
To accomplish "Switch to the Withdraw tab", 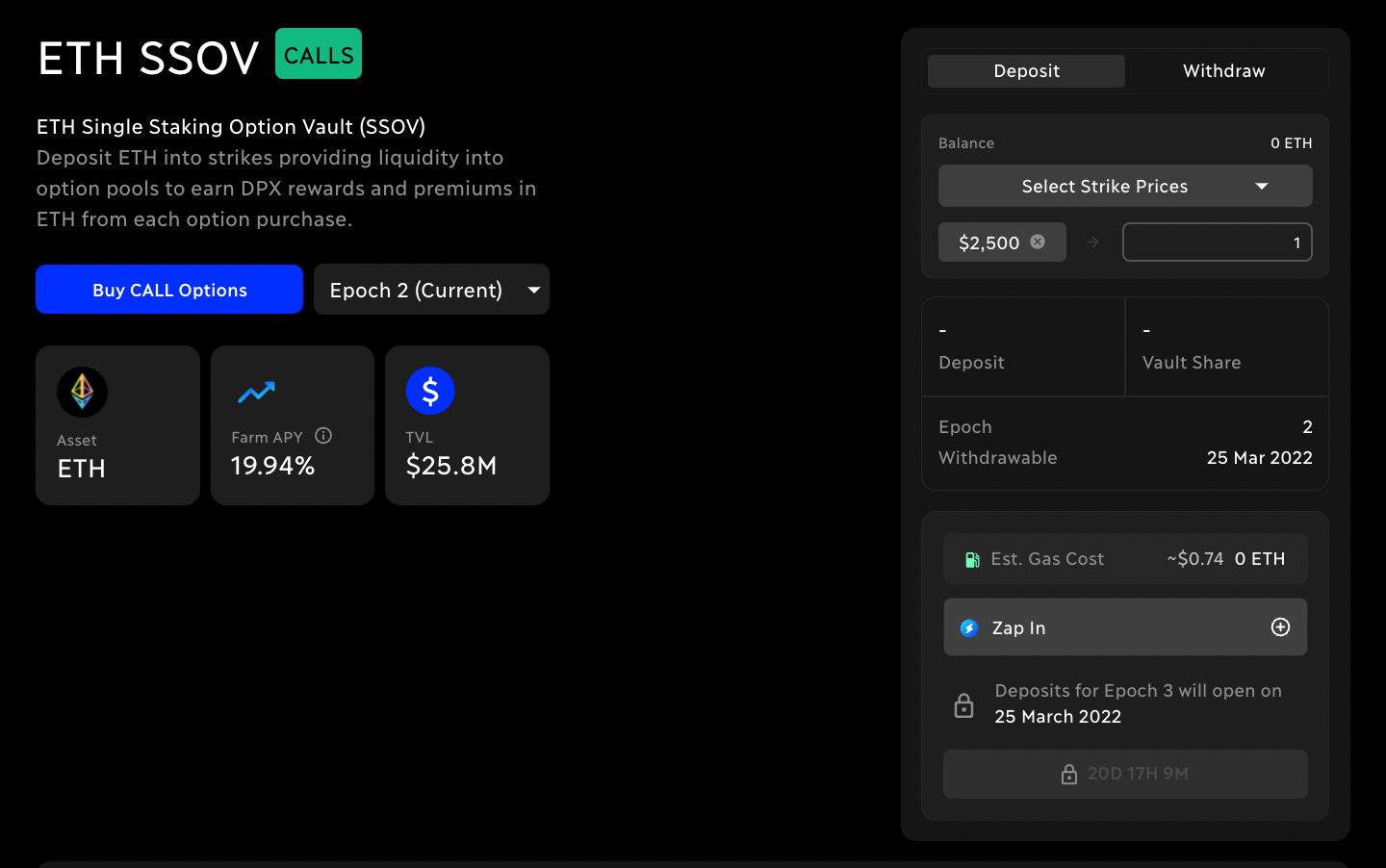I will click(x=1224, y=71).
